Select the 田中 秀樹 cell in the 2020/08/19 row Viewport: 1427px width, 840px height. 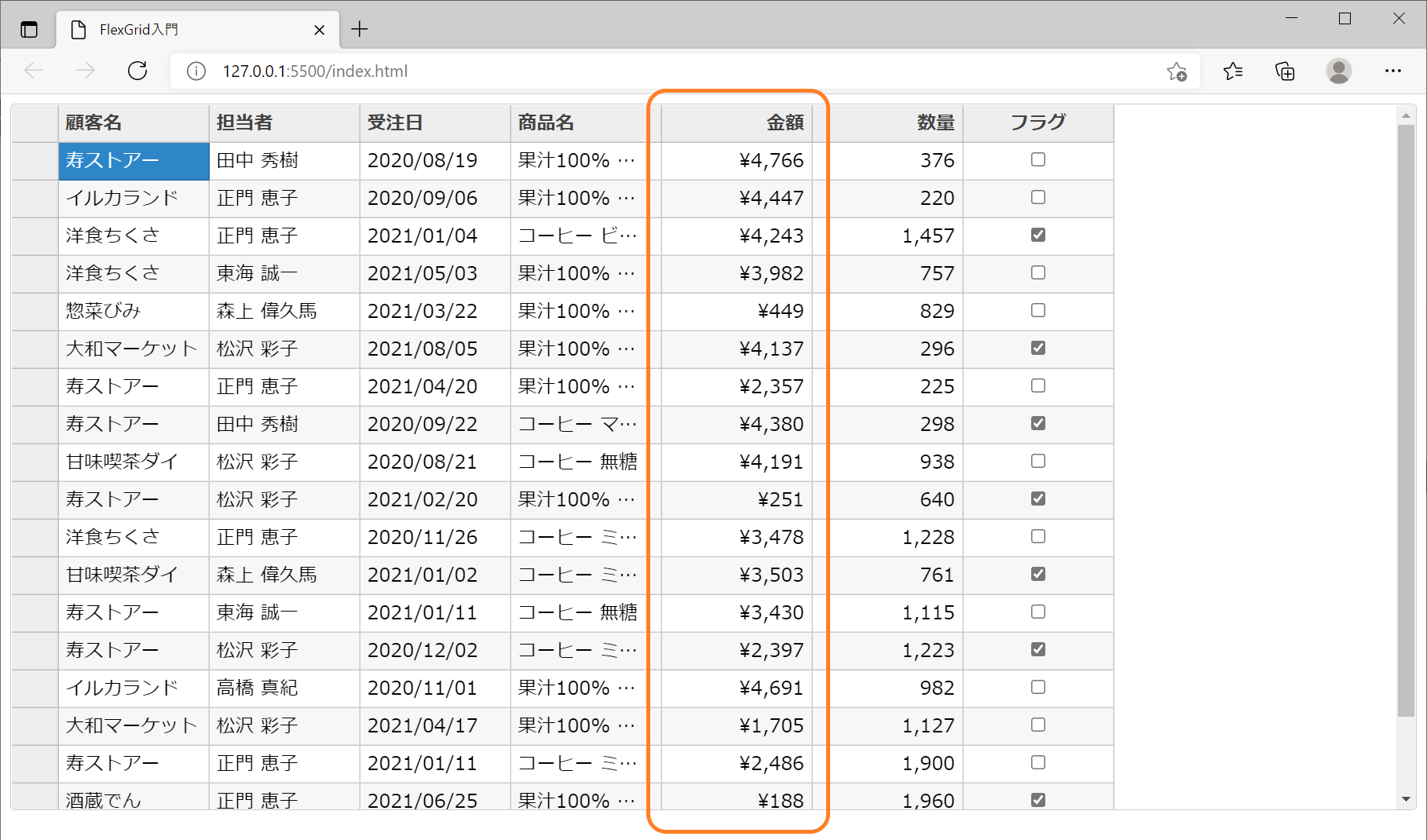click(x=284, y=161)
